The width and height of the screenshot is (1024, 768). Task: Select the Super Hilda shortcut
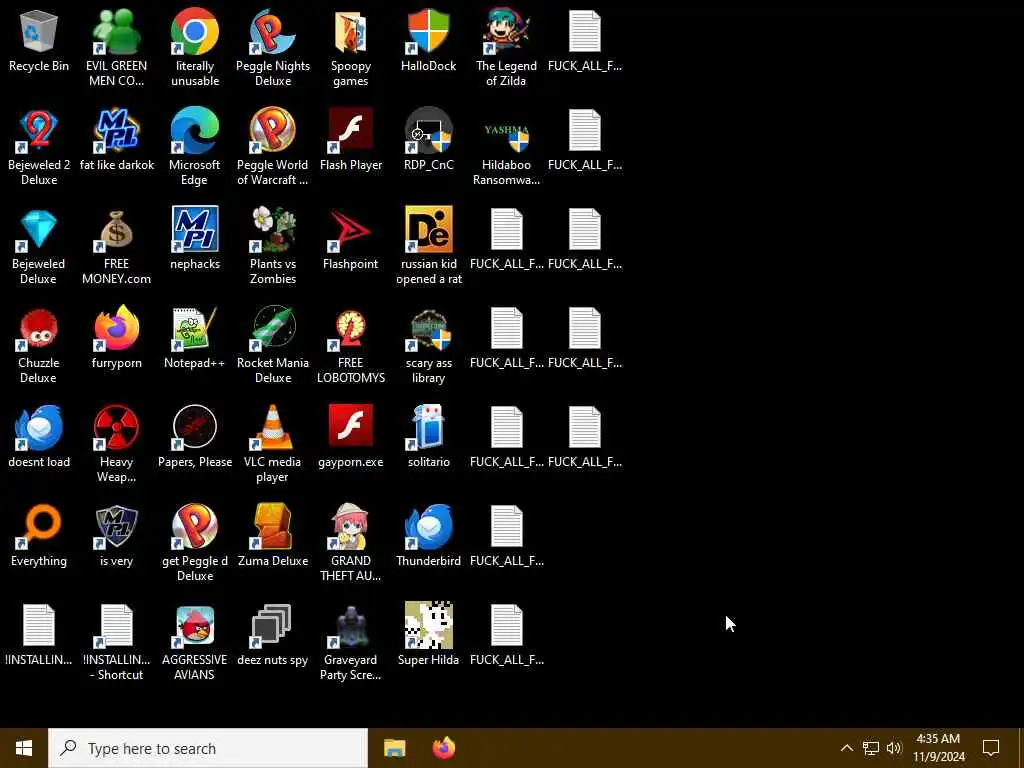coord(428,634)
